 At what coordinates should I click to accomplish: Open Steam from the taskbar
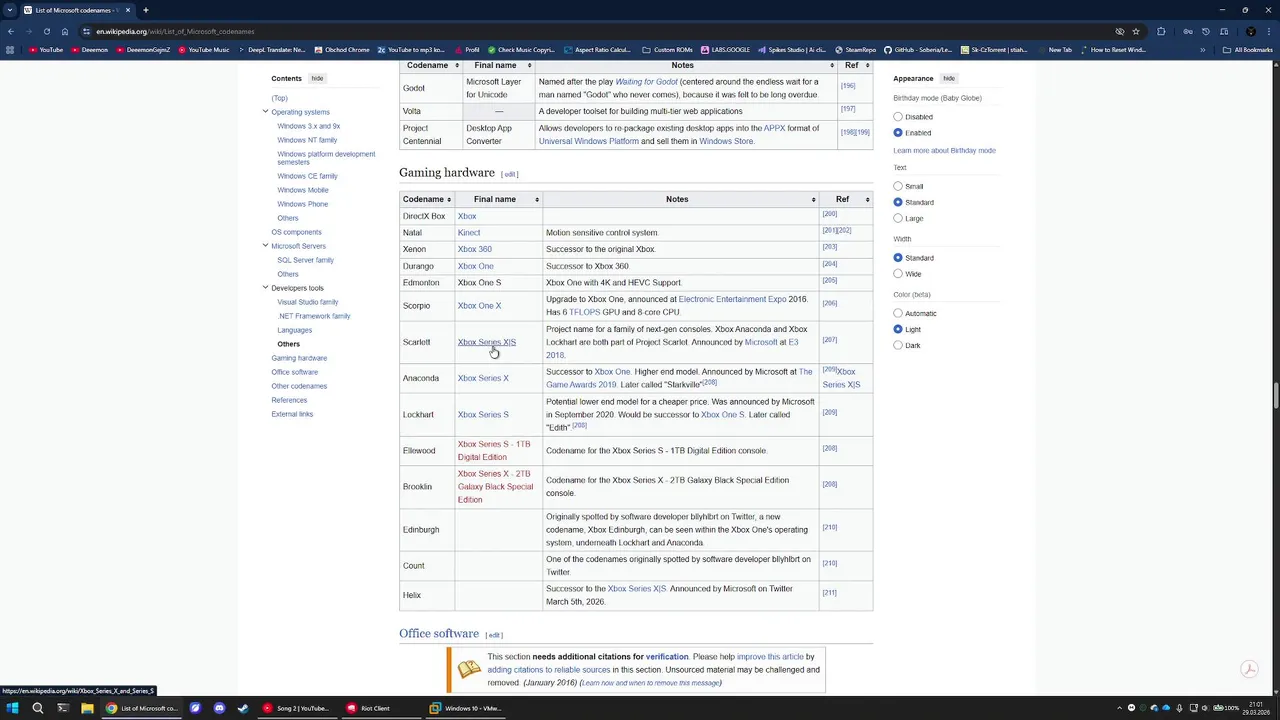tap(243, 708)
